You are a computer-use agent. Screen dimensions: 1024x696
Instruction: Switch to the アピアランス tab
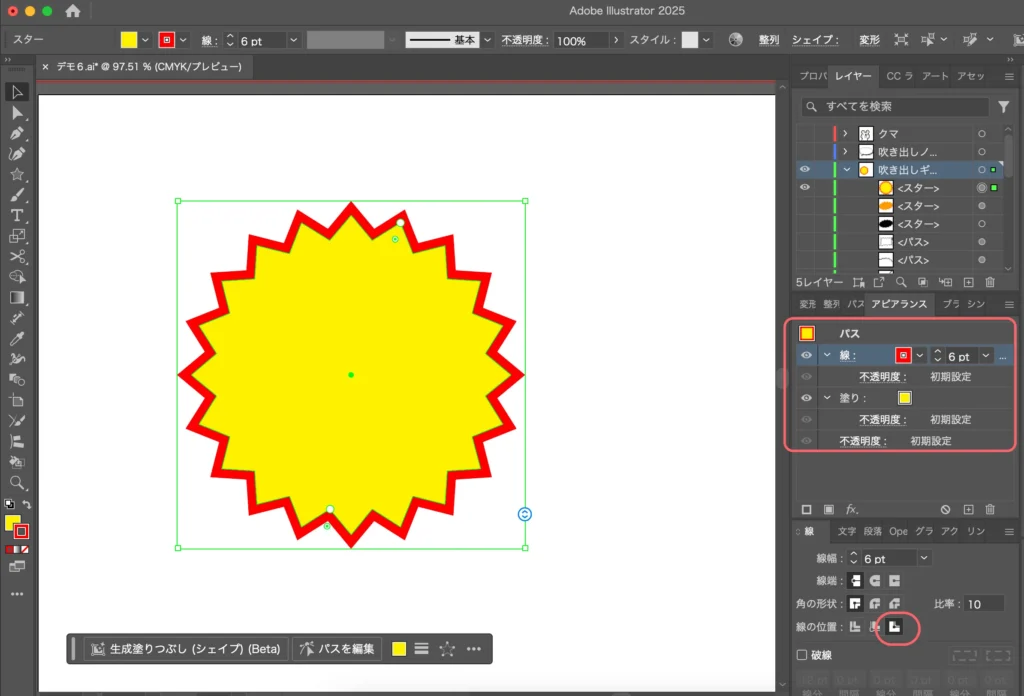(899, 304)
